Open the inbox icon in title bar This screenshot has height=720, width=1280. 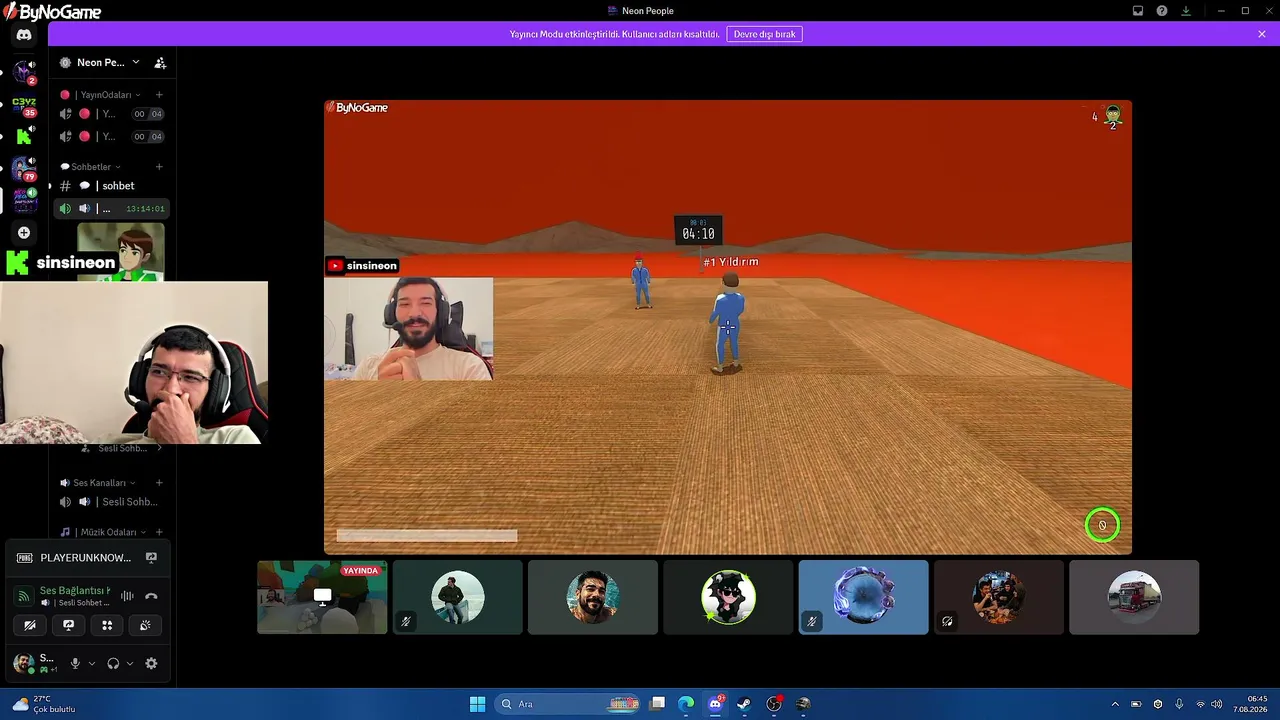pyautogui.click(x=1138, y=11)
